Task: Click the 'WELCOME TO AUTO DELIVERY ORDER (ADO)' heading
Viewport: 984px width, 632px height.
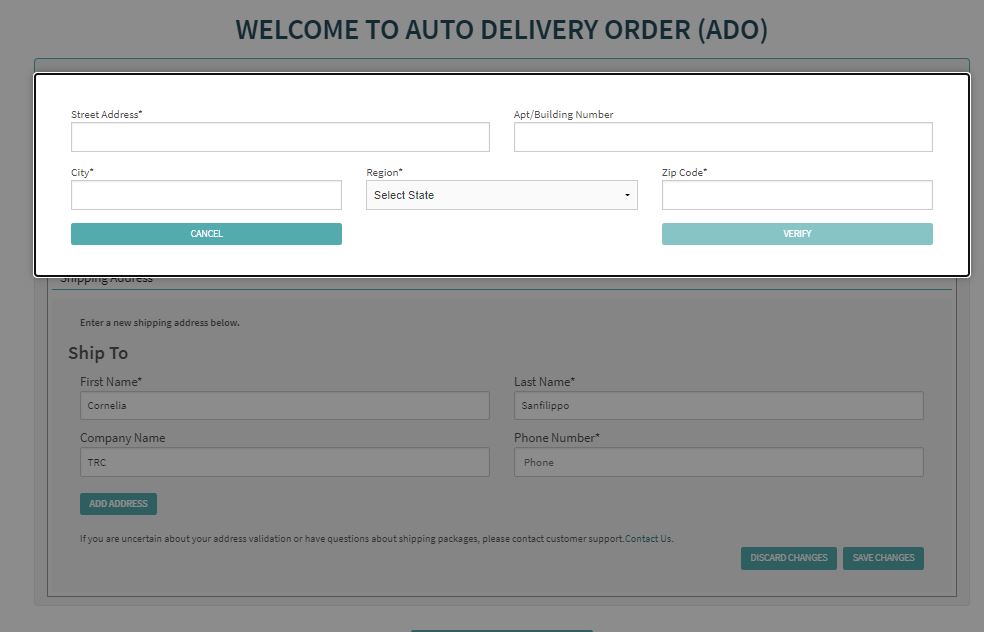Action: (x=501, y=30)
